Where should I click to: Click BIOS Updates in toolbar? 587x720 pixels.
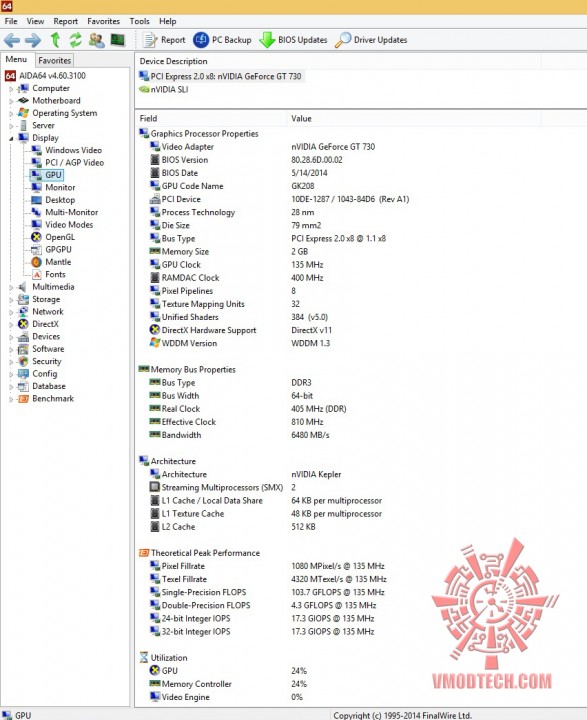[293, 40]
